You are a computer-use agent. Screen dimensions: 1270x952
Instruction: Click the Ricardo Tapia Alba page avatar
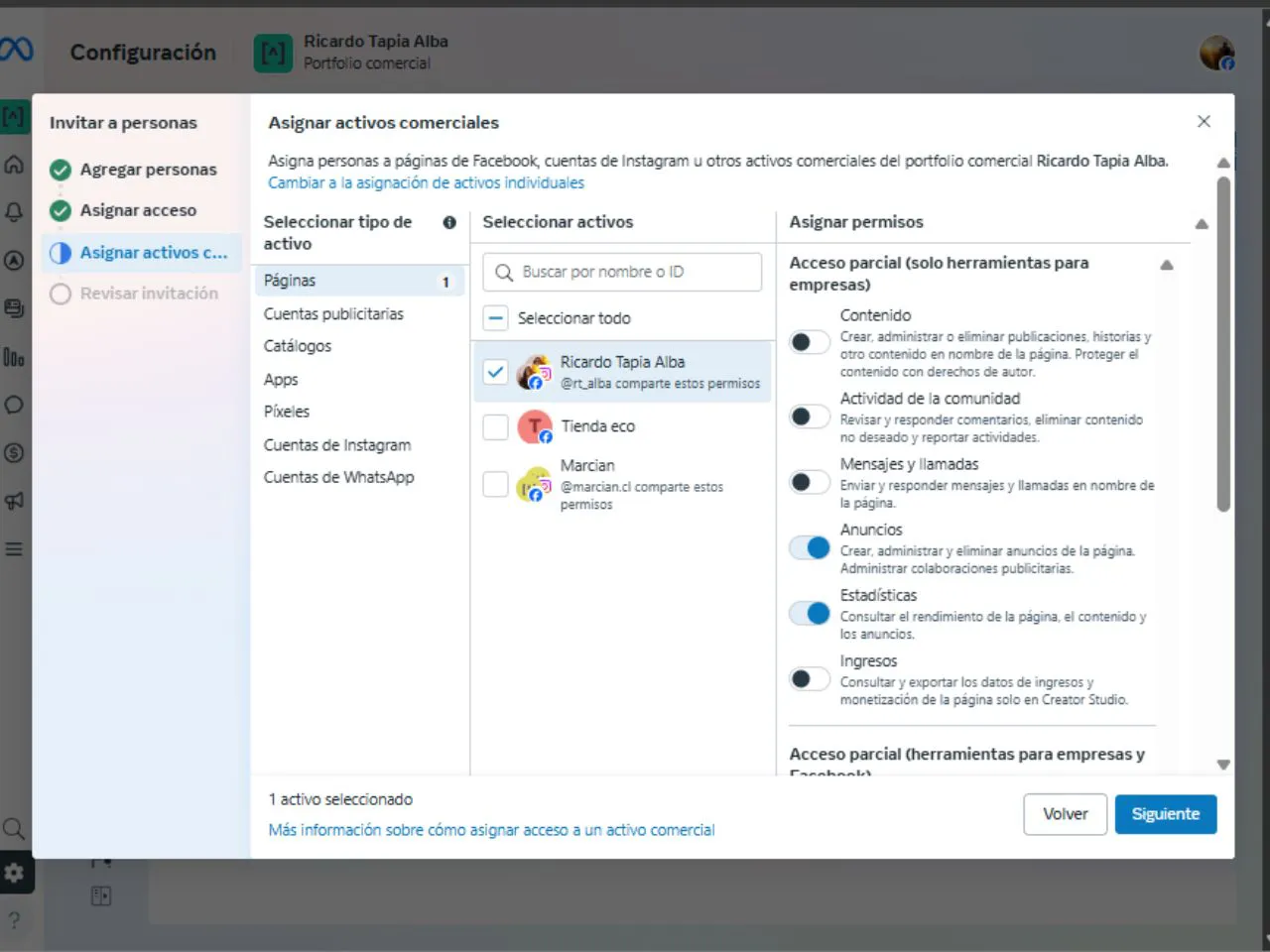[x=535, y=372]
